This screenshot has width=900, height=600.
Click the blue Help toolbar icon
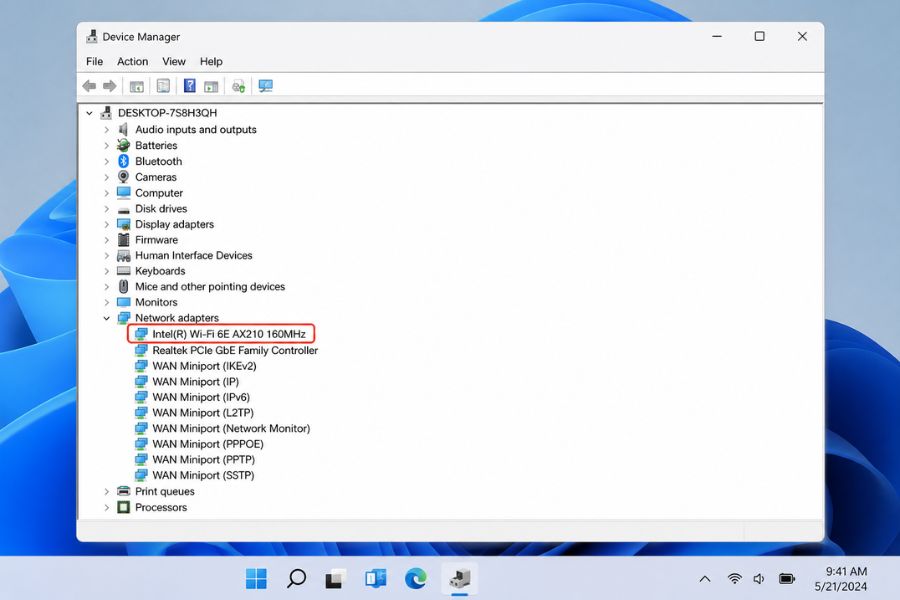tap(189, 86)
